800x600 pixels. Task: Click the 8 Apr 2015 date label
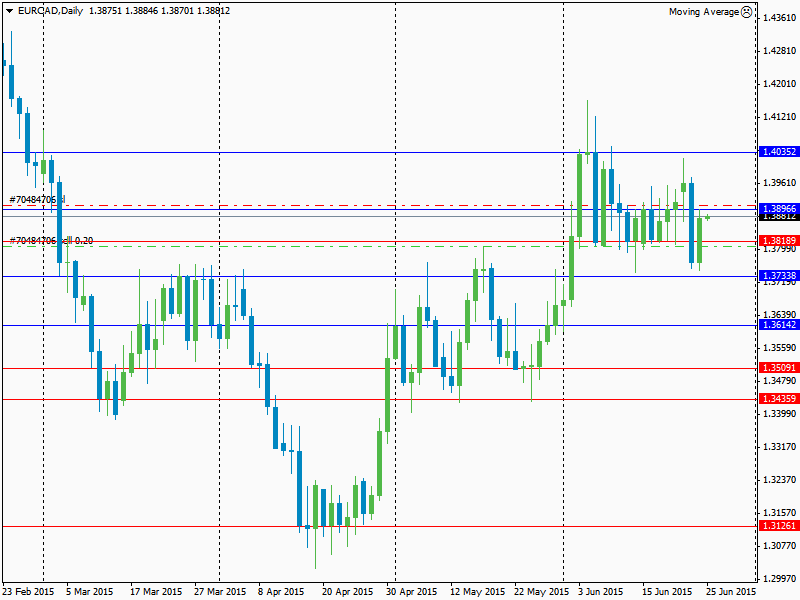[x=281, y=592]
